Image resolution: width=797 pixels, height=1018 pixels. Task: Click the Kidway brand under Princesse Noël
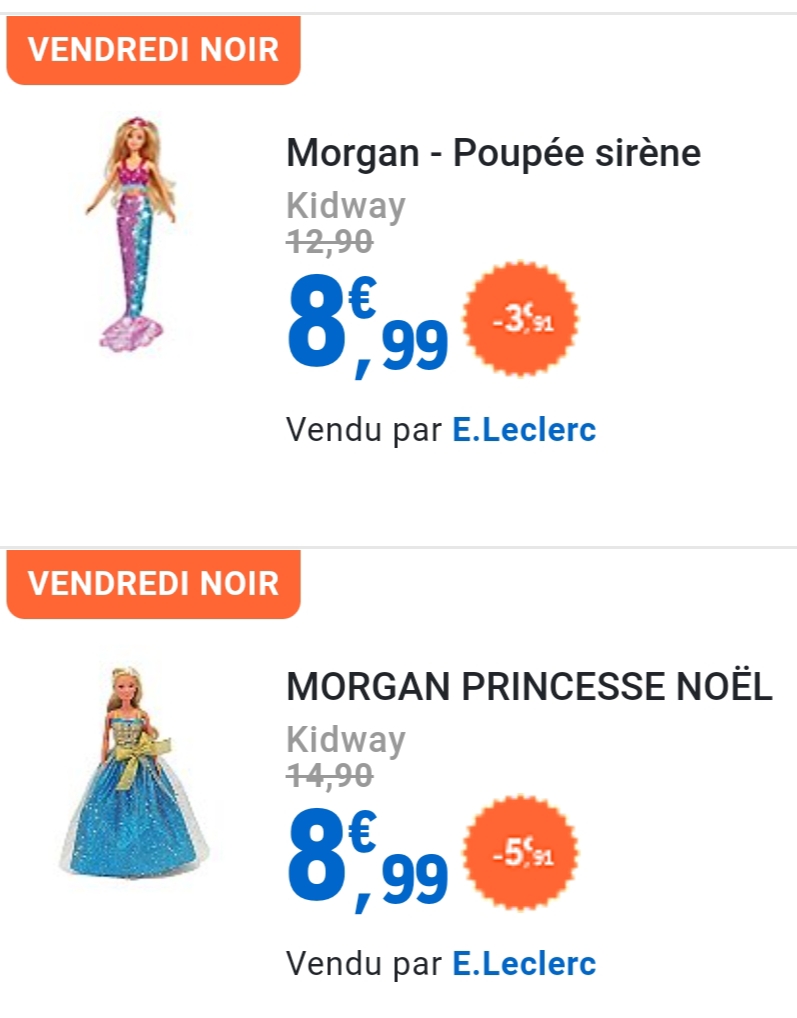(x=346, y=740)
